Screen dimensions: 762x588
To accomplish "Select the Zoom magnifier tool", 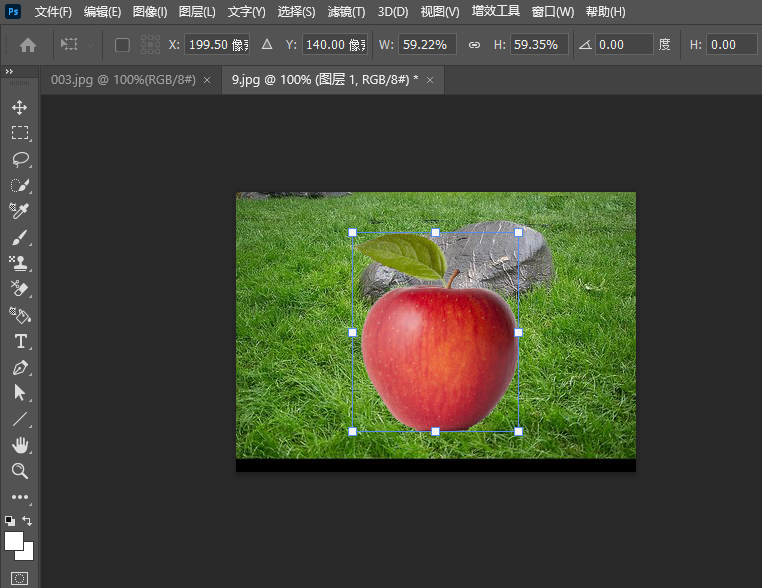I will 20,471.
